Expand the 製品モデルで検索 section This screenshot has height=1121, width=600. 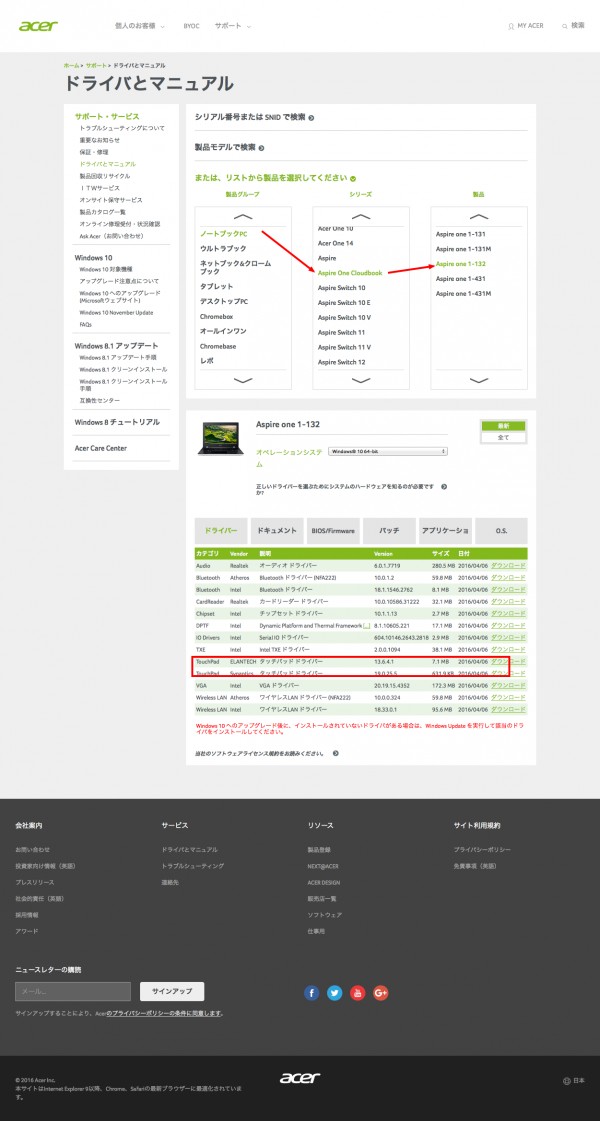coord(230,147)
